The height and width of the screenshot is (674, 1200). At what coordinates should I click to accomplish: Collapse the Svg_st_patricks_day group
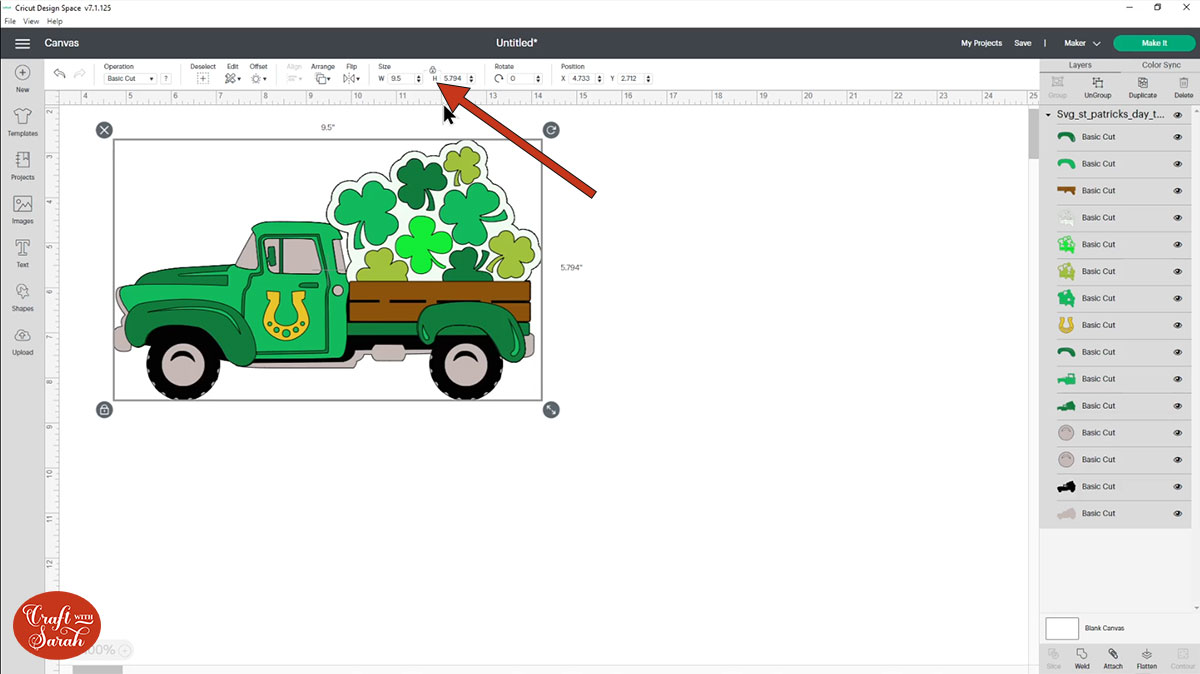pyautogui.click(x=1047, y=114)
